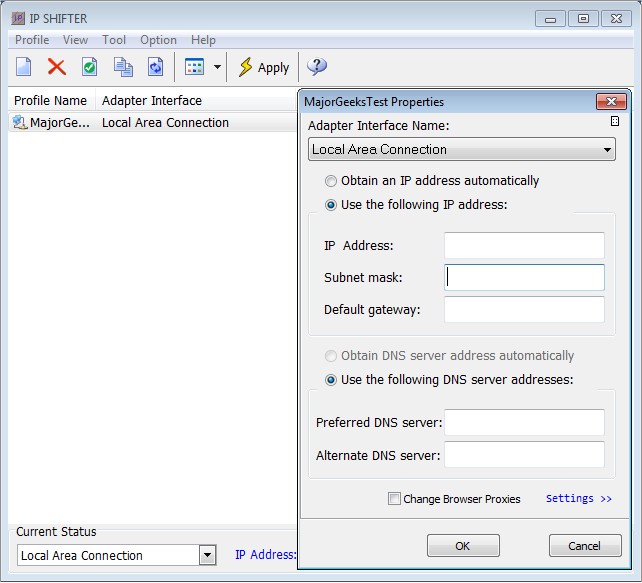This screenshot has width=642, height=583.
Task: Open the view layout dropdown arrow
Action: click(217, 67)
